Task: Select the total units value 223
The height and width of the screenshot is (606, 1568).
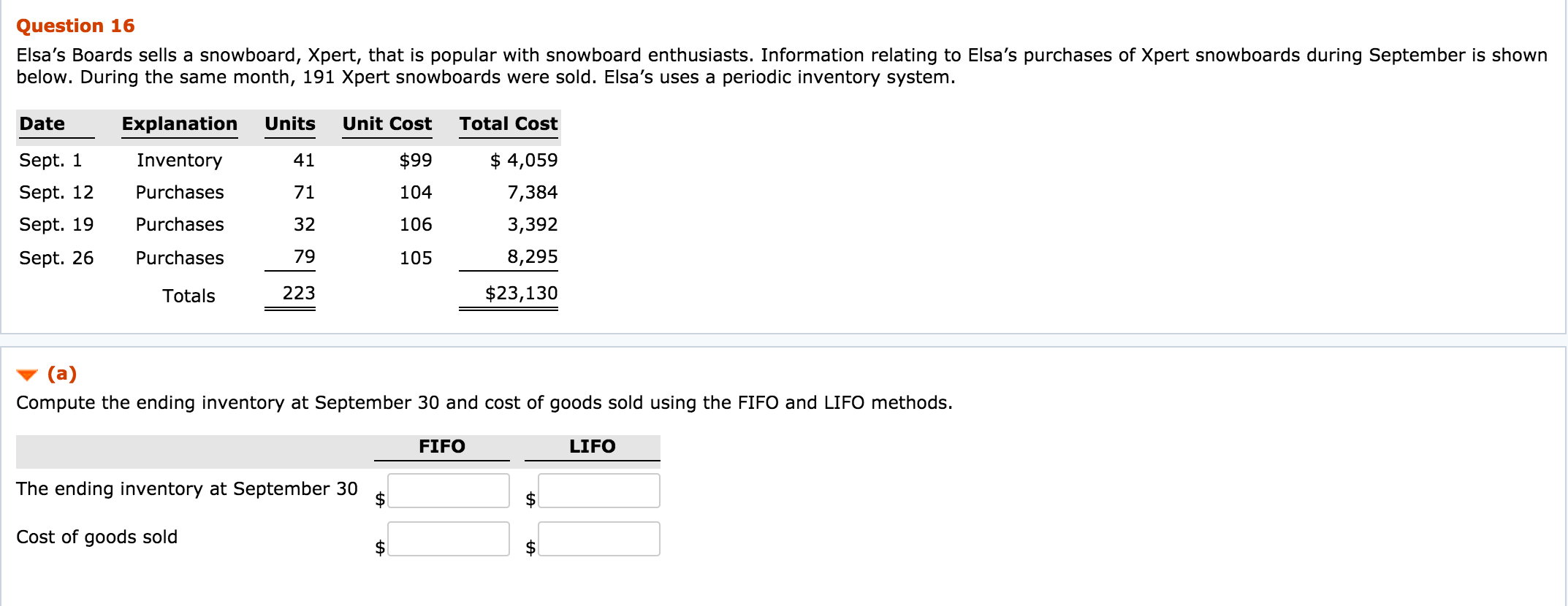Action: [298, 294]
